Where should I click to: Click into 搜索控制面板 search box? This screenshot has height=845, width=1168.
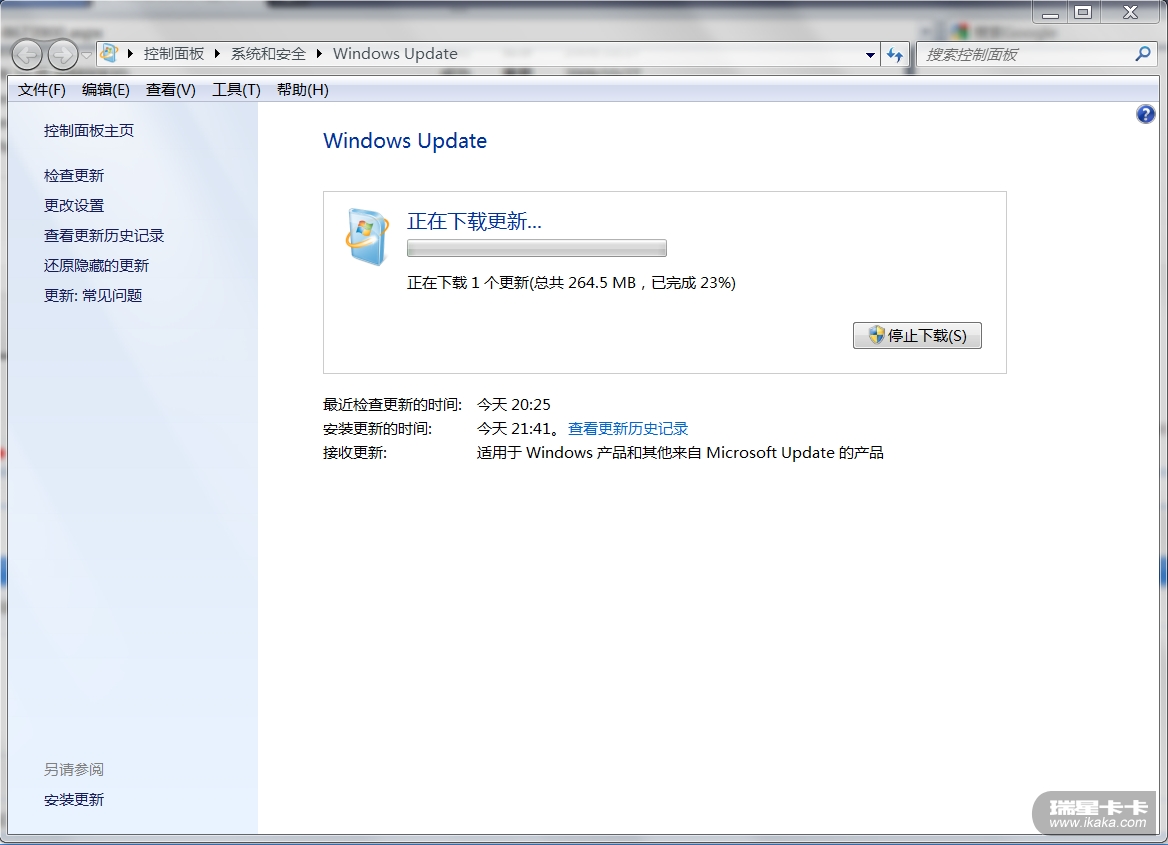click(x=1024, y=54)
